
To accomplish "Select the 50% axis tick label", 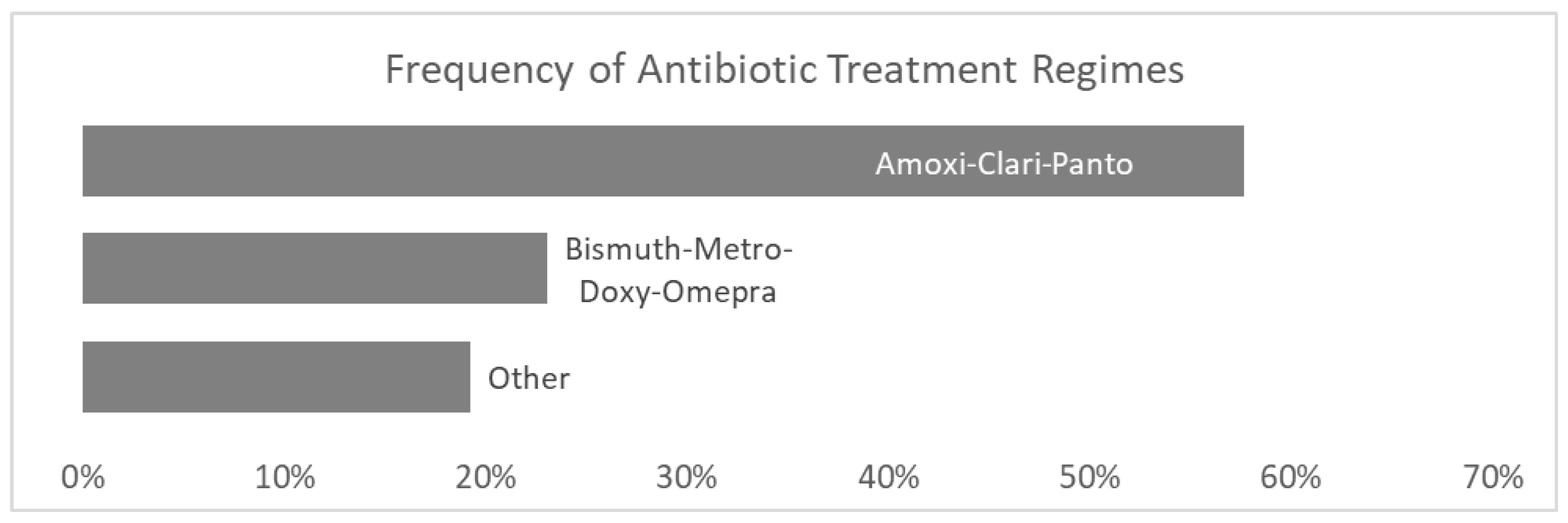I will [1089, 478].
